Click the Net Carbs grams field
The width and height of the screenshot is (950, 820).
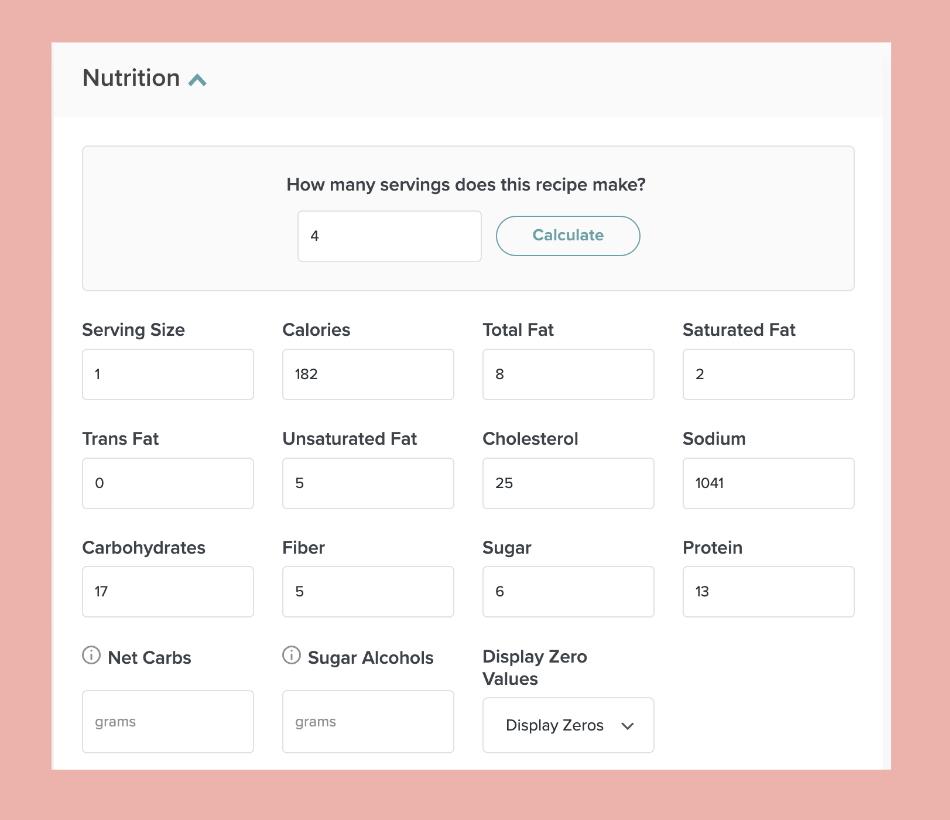click(168, 721)
